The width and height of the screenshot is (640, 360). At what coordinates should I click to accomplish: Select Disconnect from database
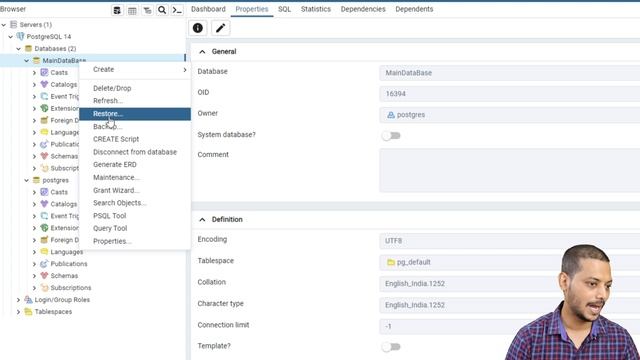135,152
